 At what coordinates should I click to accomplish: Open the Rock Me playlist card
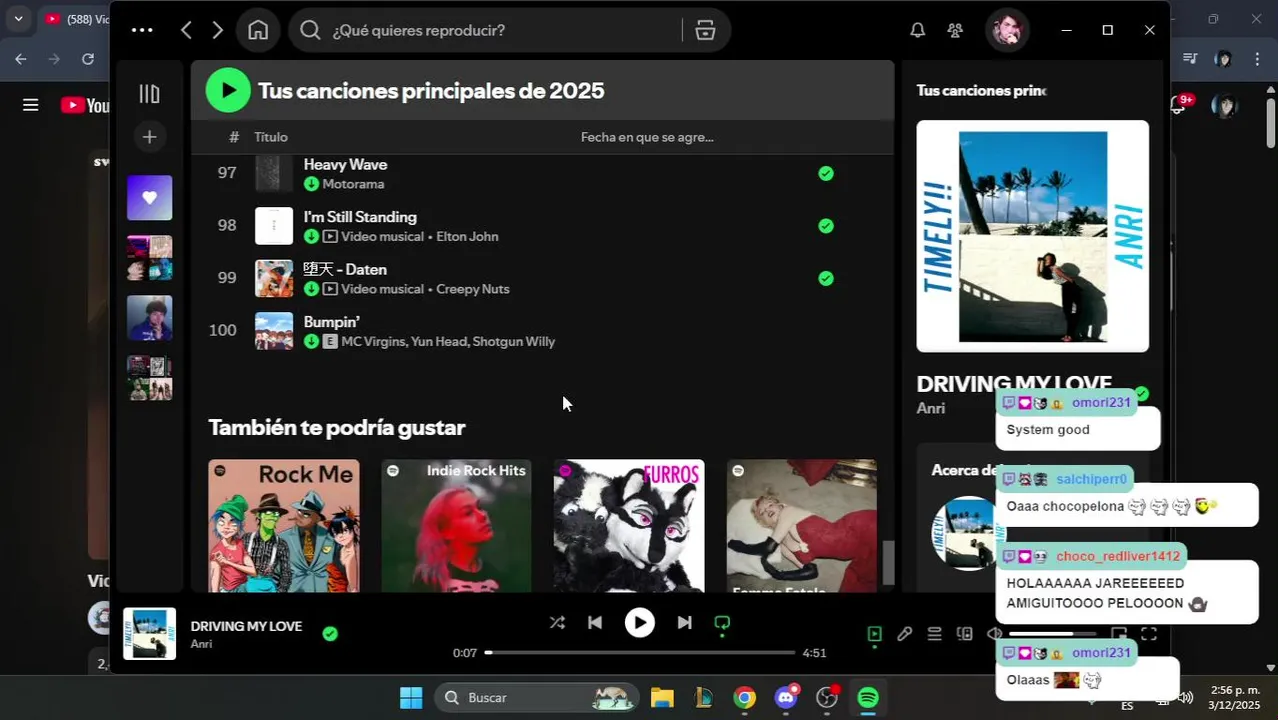284,526
